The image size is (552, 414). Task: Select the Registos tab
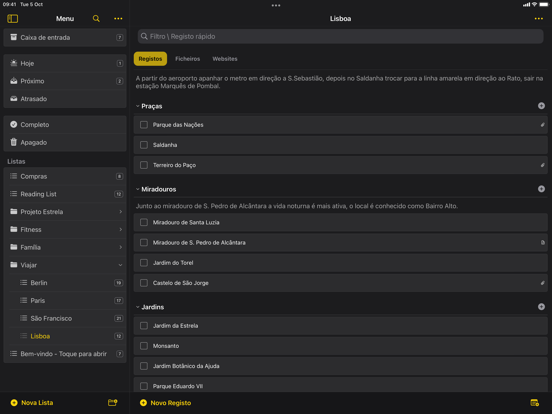(x=150, y=59)
